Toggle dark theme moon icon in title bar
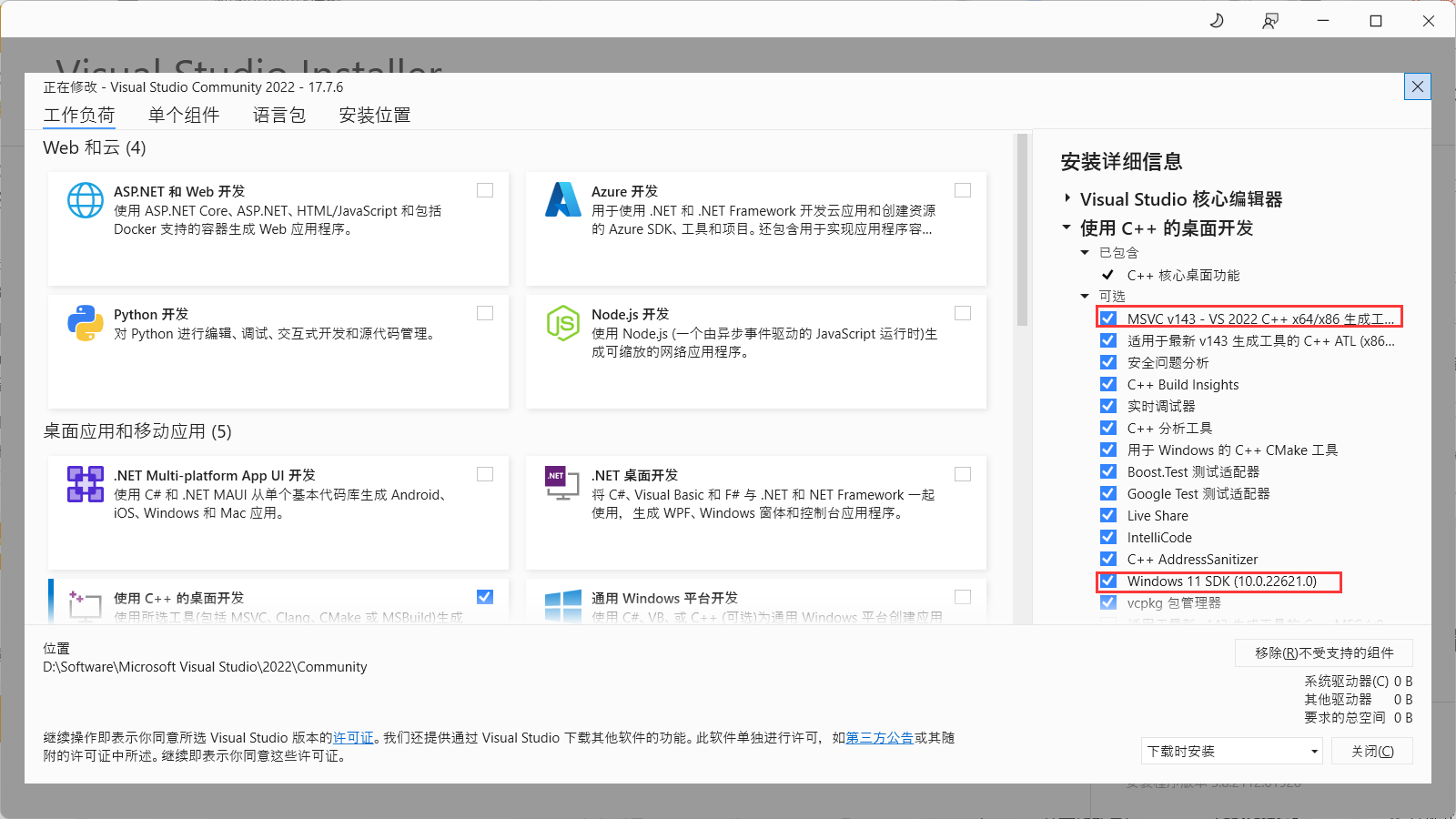The image size is (1456, 819). (1217, 20)
